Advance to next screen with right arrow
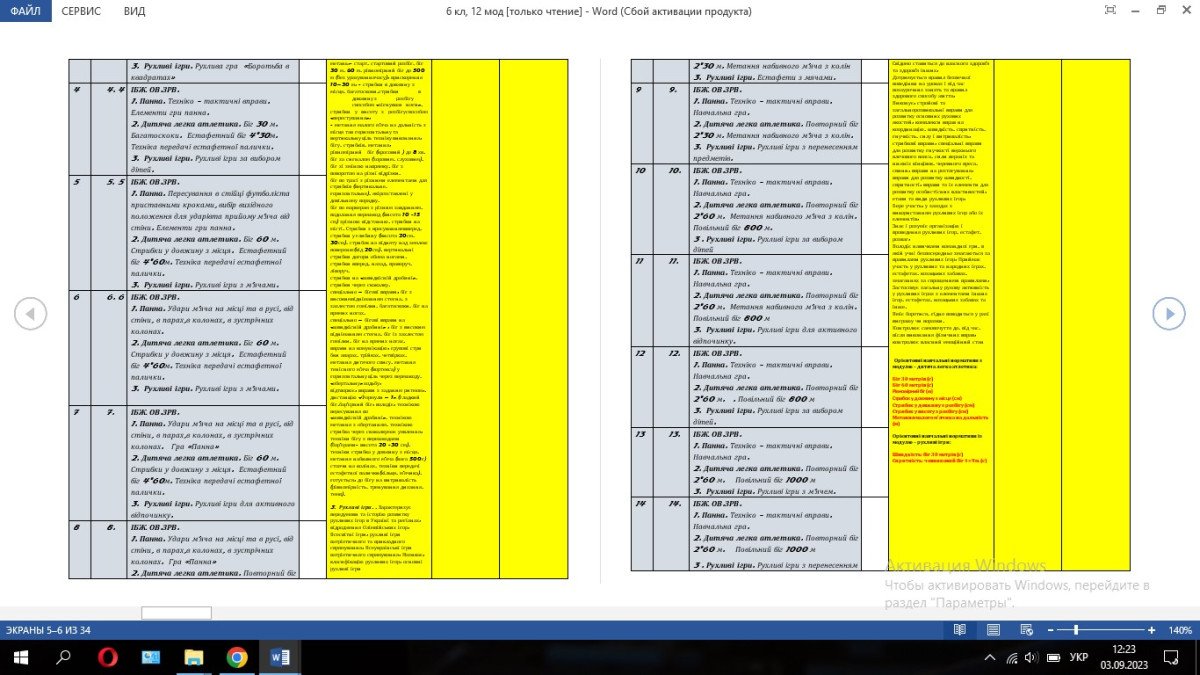Screen dimensions: 1200x675 1168,314
